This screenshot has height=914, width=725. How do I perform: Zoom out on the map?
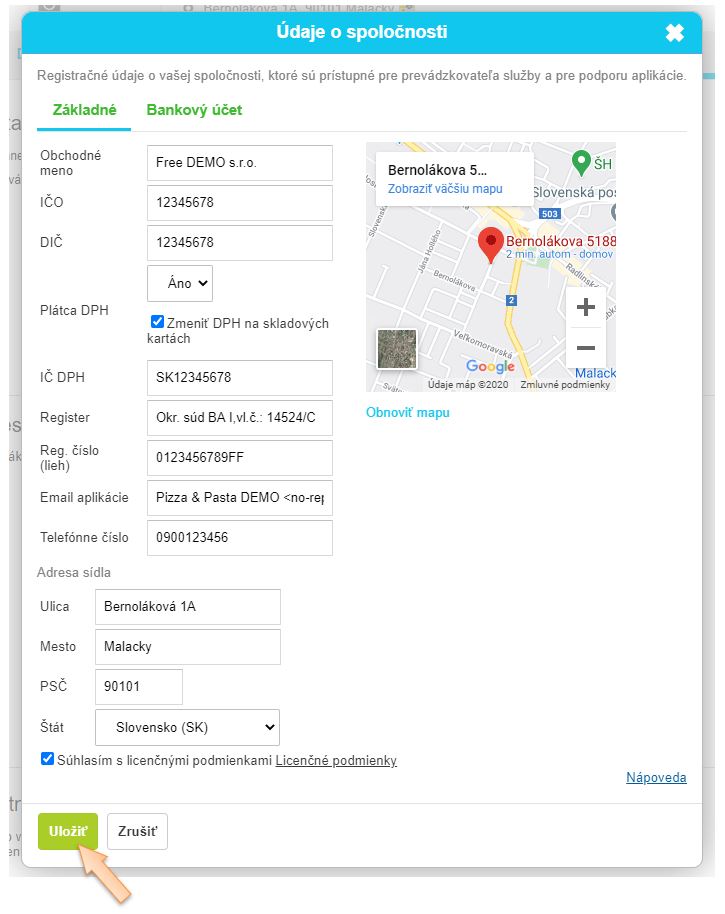[x=586, y=348]
